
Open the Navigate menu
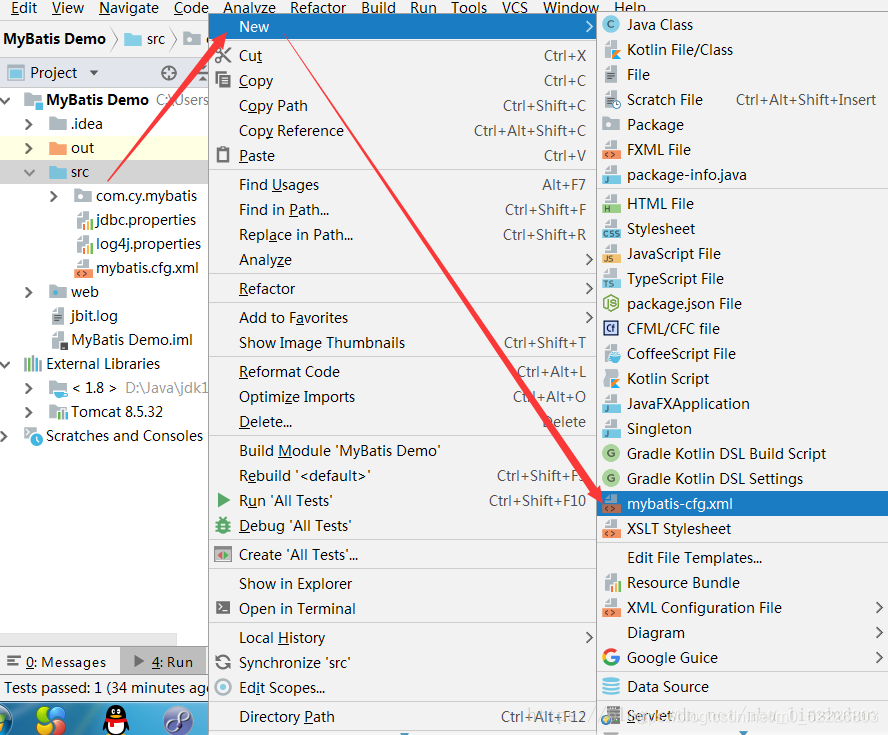129,8
